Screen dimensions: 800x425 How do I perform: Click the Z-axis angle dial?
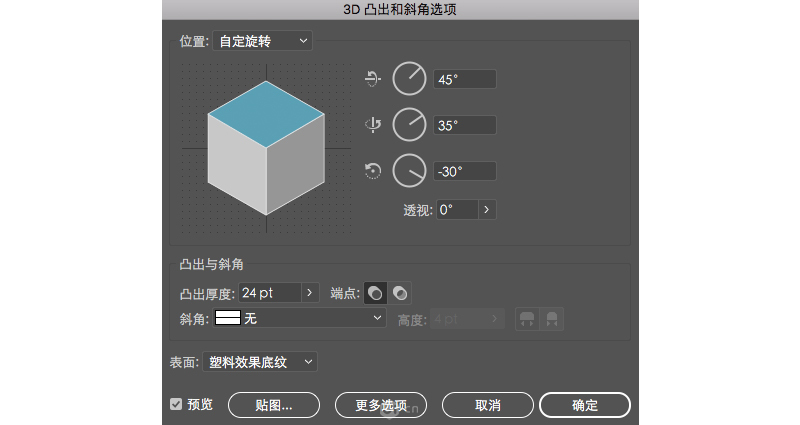tap(409, 171)
